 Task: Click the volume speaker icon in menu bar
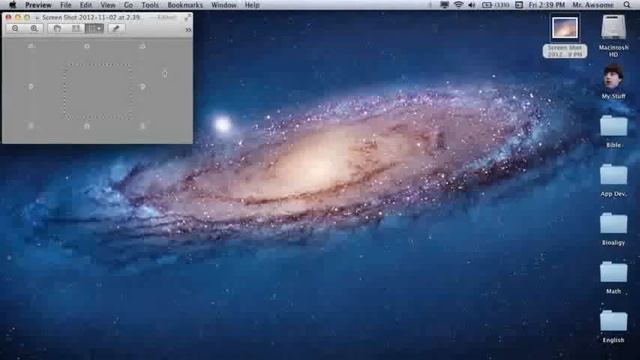tap(472, 5)
